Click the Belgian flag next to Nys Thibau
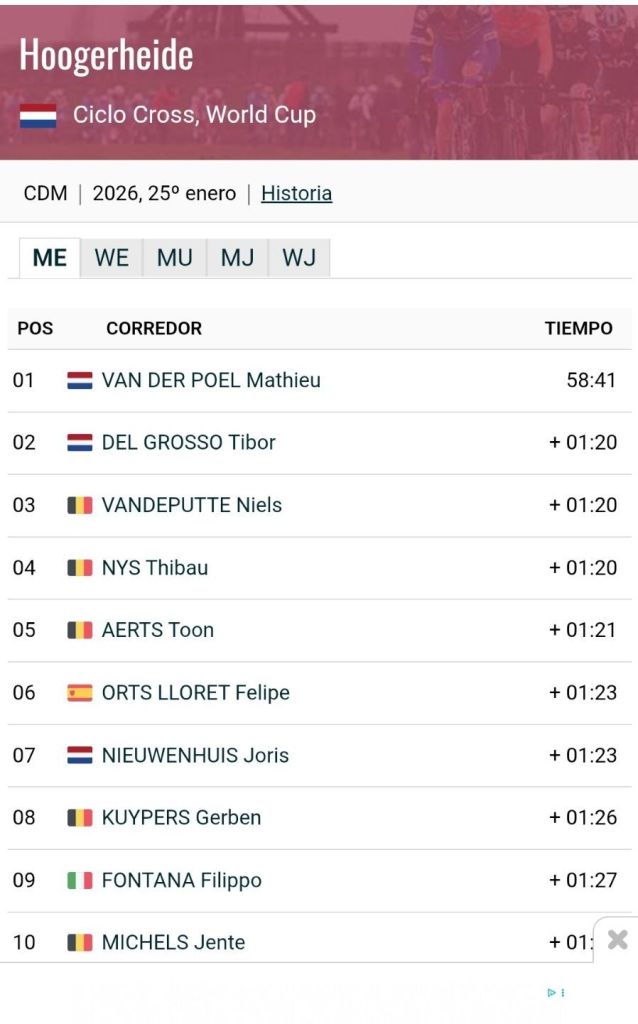Viewport: 638px width, 1024px height. tap(80, 568)
